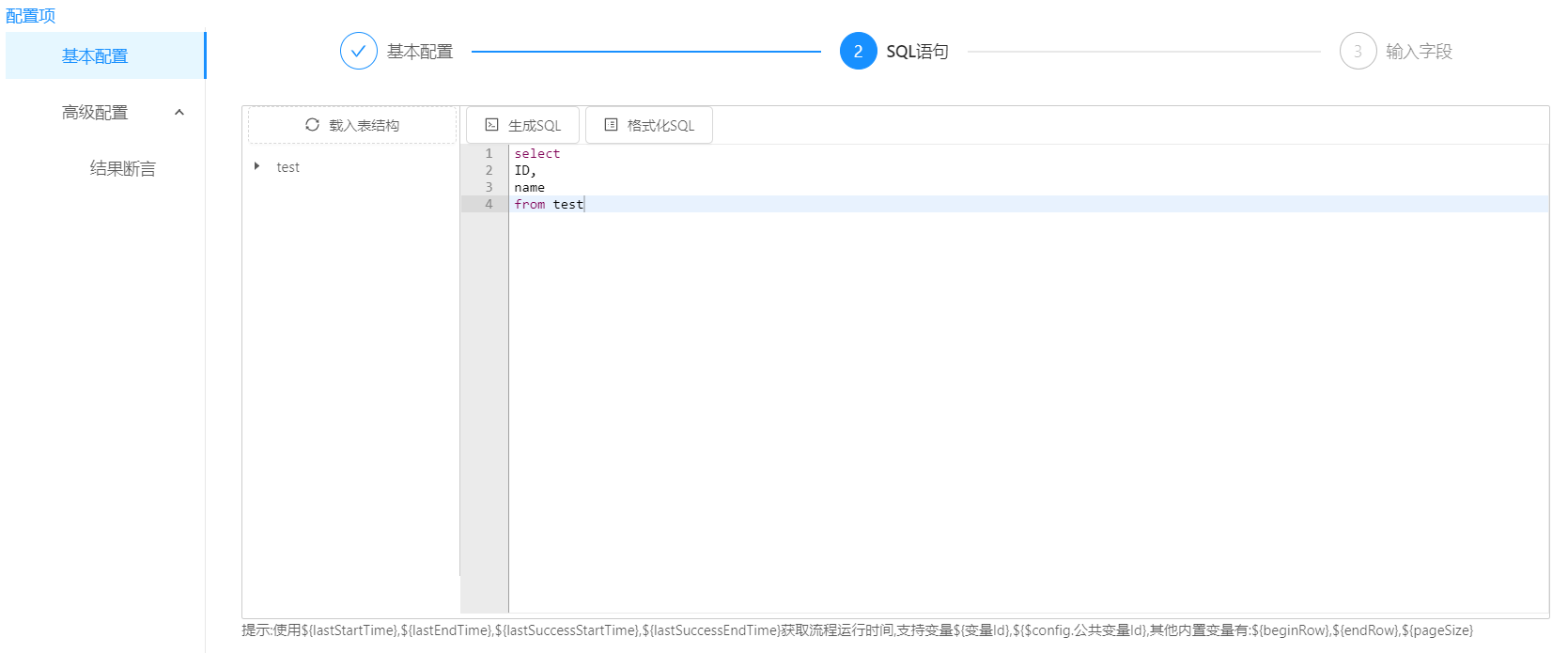The image size is (1568, 653).
Task: Click the refresh icon beside 载入表结构
Action: 312,125
